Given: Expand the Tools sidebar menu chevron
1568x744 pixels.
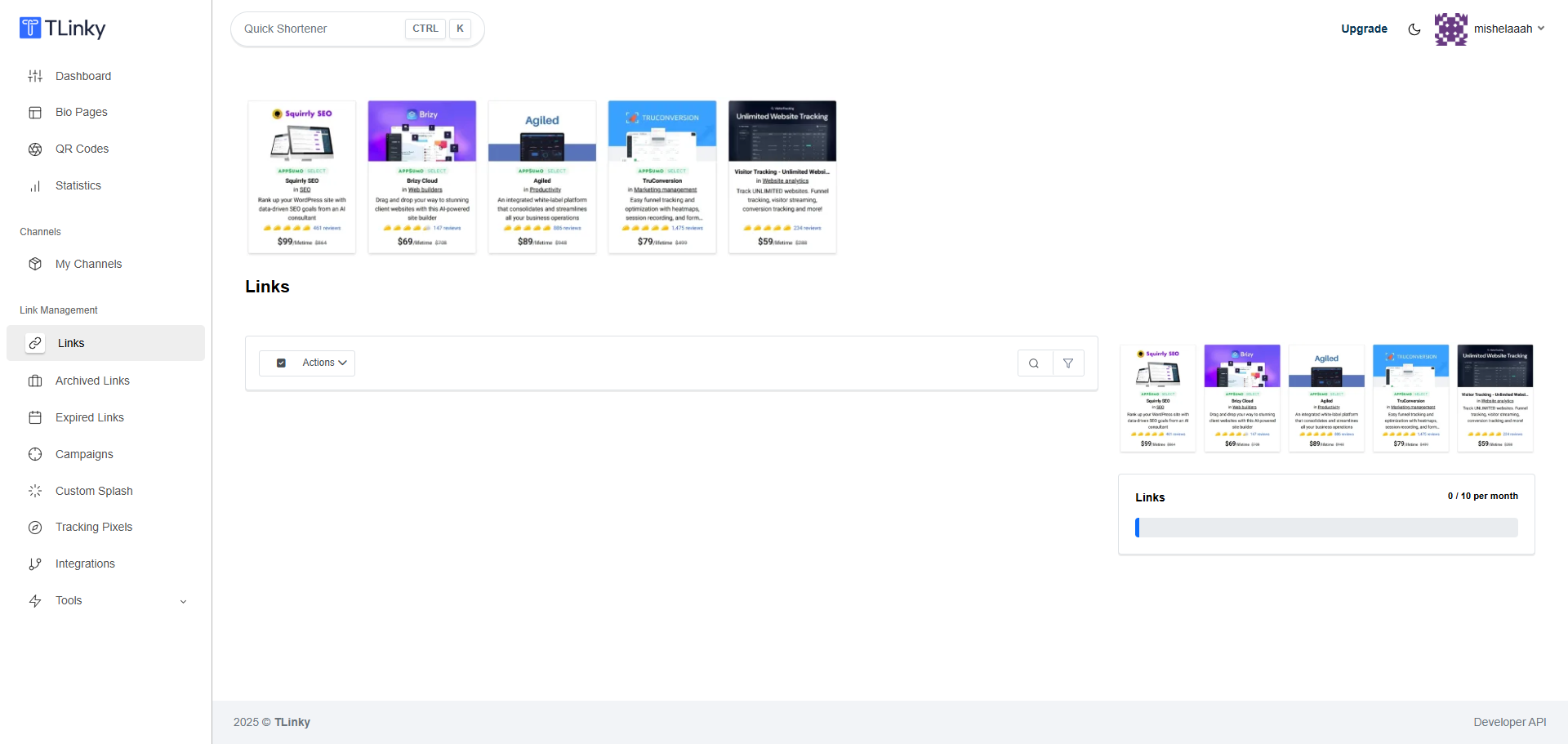Looking at the screenshot, I should coord(183,602).
